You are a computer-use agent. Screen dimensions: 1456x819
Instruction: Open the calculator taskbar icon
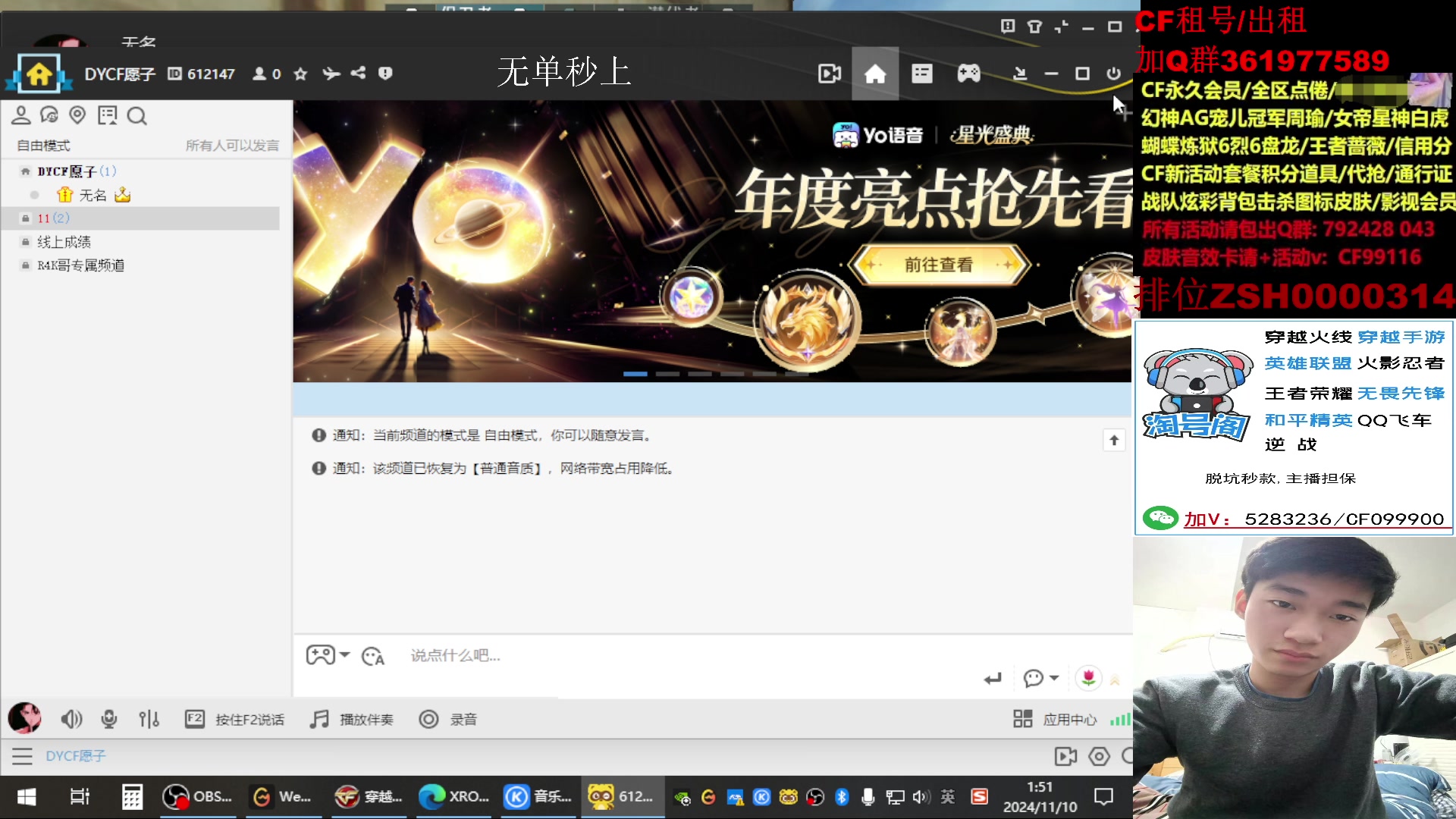[132, 797]
